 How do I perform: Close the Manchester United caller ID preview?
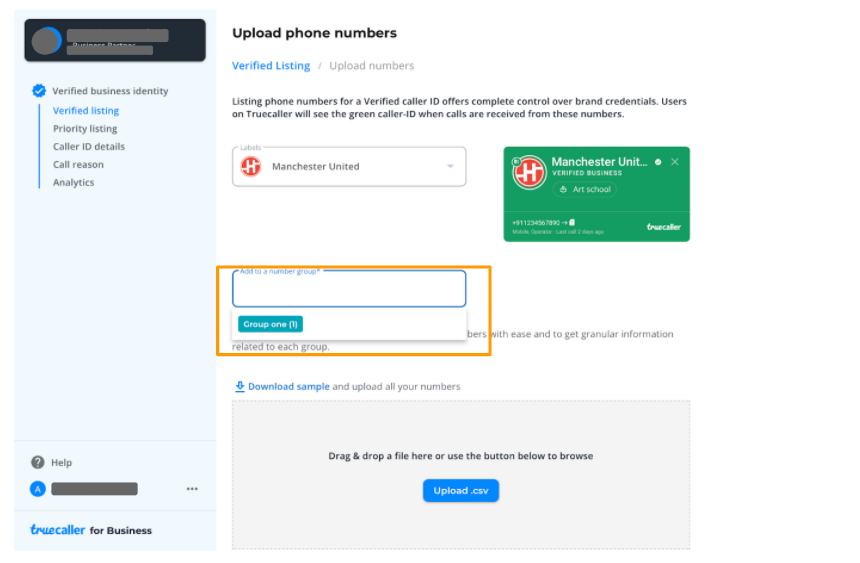pos(675,162)
